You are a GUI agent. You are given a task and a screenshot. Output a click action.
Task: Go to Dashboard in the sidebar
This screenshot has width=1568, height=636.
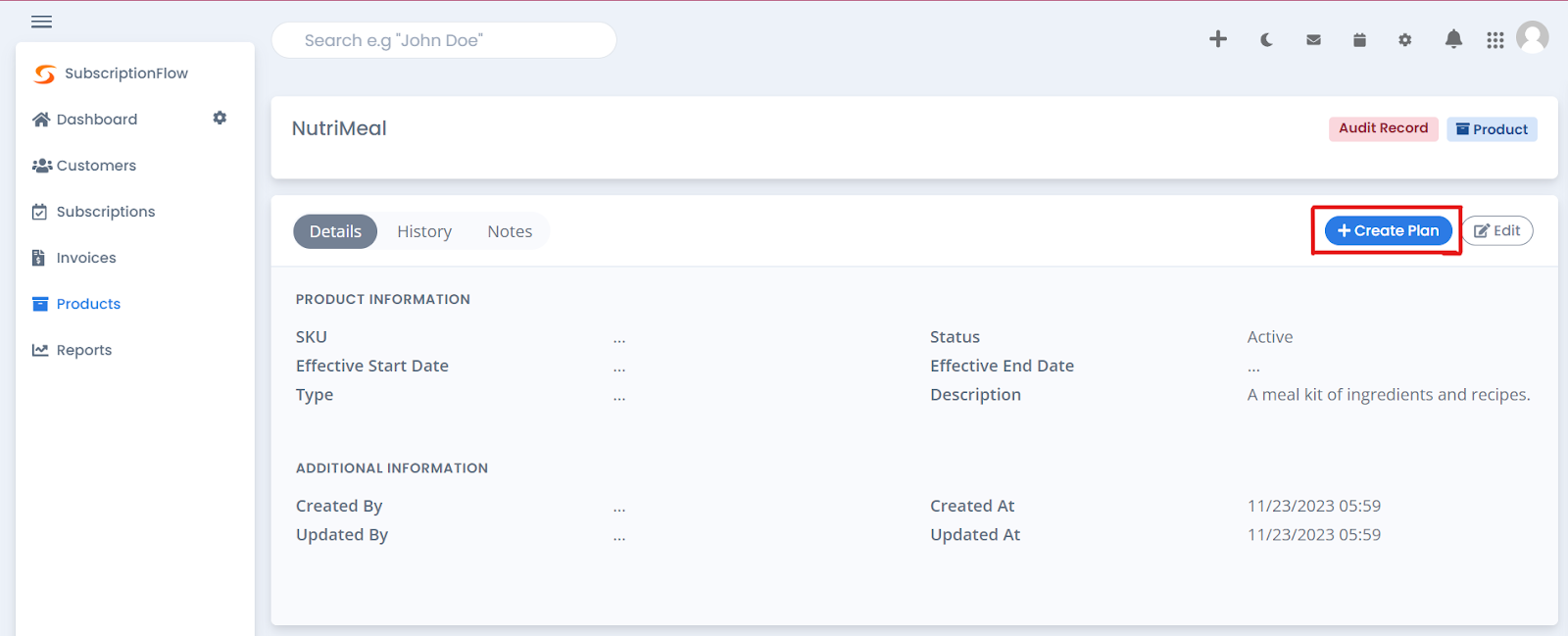coord(85,120)
